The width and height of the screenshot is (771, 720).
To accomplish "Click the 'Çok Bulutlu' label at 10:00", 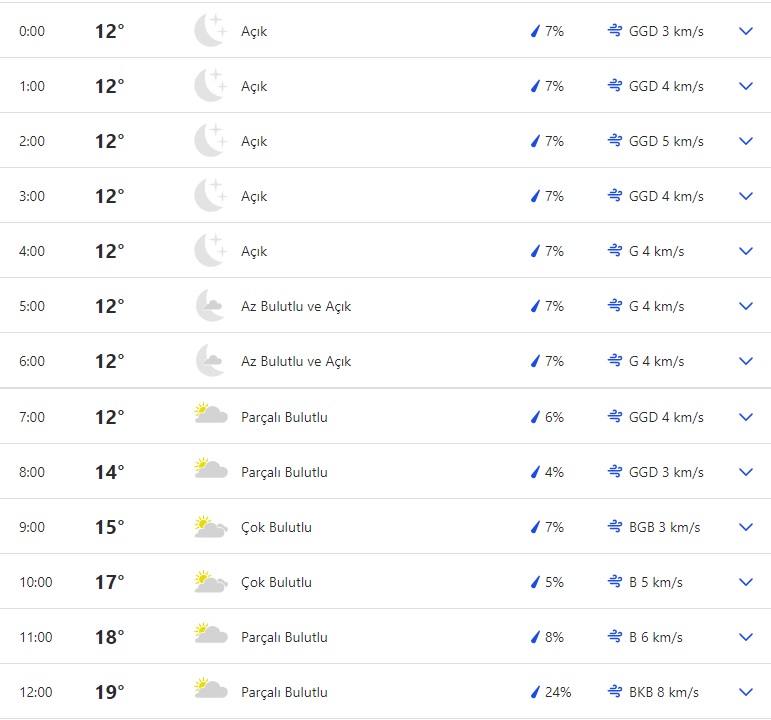I will click(276, 582).
